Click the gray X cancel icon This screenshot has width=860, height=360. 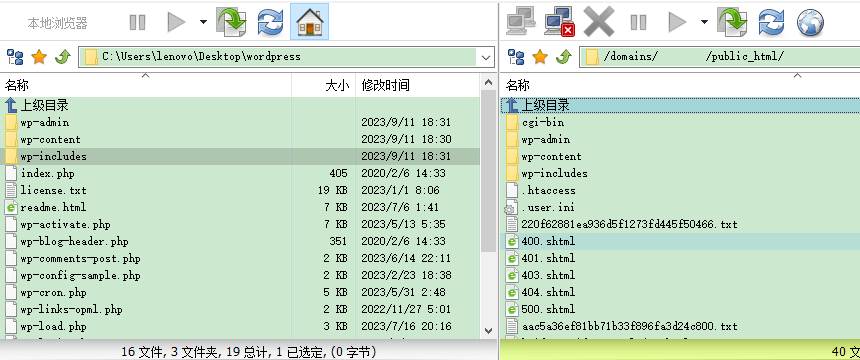click(598, 22)
